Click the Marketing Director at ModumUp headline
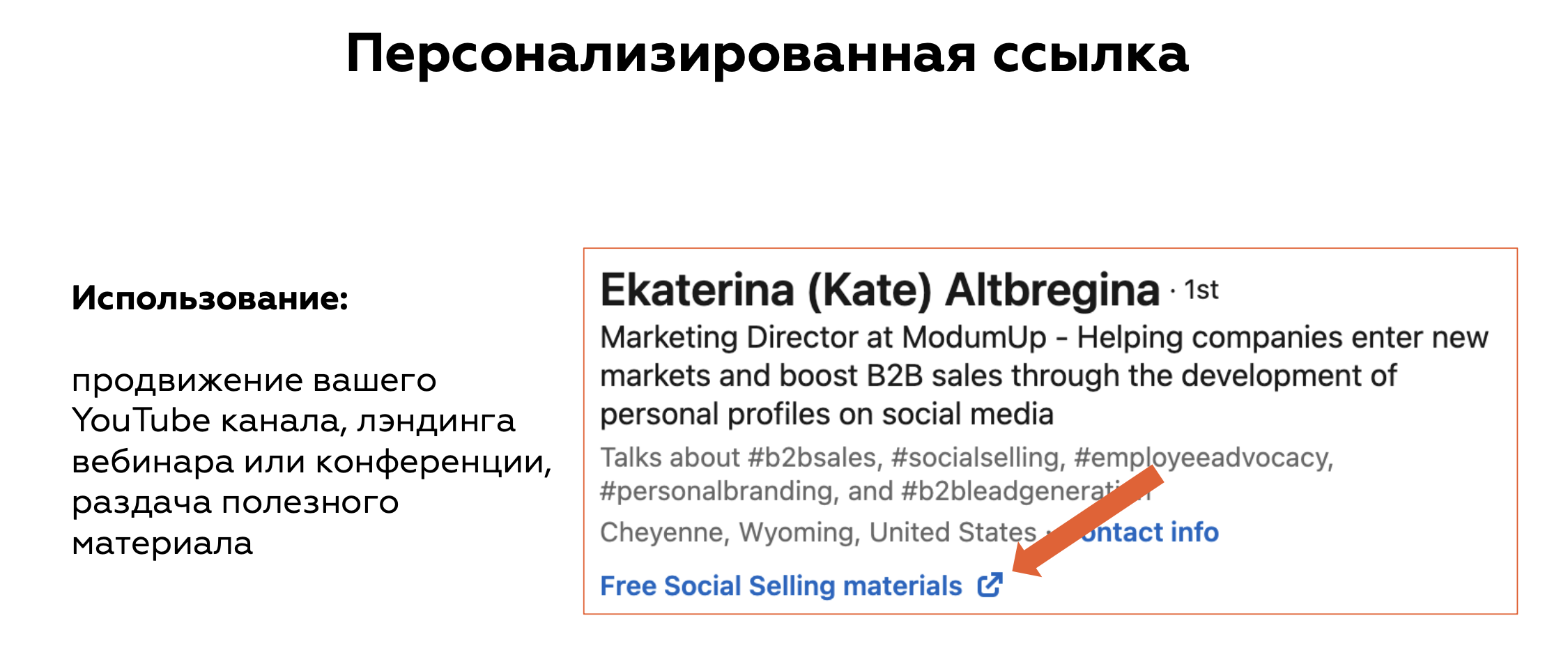This screenshot has height=648, width=1568. (x=823, y=337)
